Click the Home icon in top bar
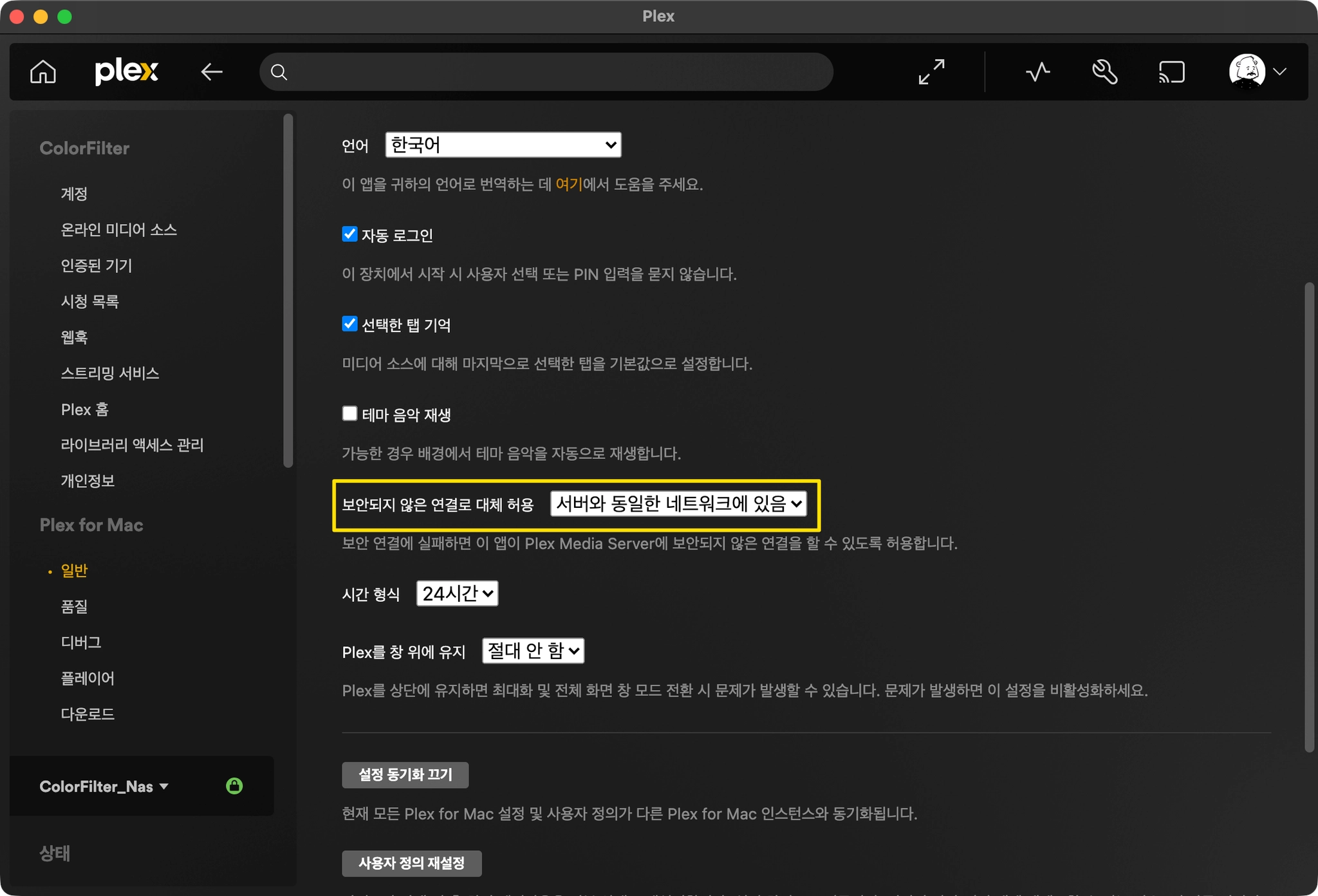Screen dimensions: 1318x896 pyautogui.click(x=43, y=71)
